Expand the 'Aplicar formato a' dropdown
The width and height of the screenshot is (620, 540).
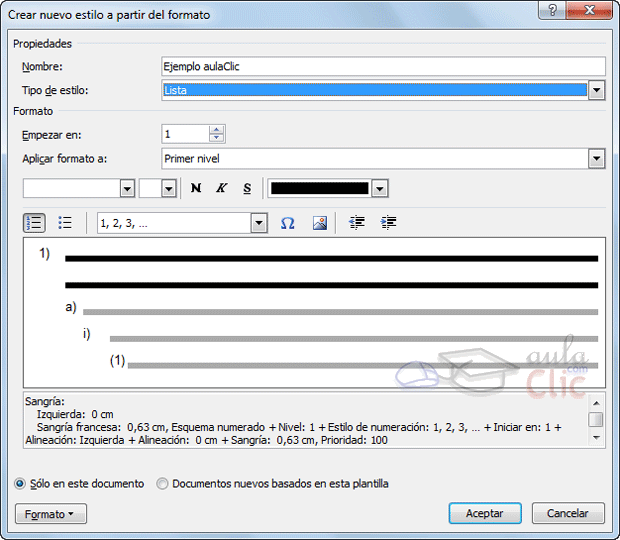[597, 158]
